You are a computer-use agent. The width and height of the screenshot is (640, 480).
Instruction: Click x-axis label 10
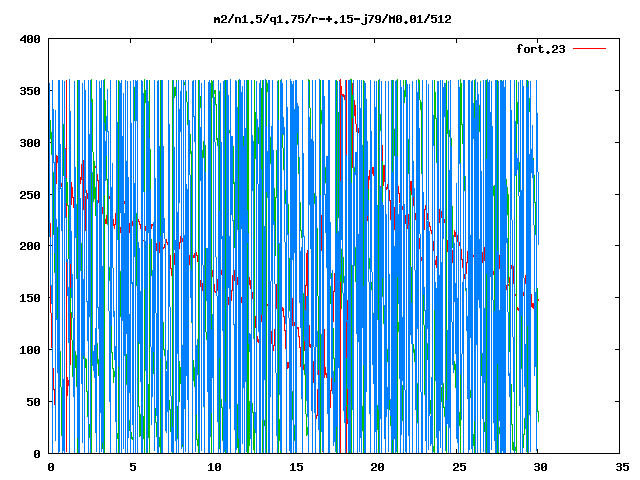coord(214,467)
